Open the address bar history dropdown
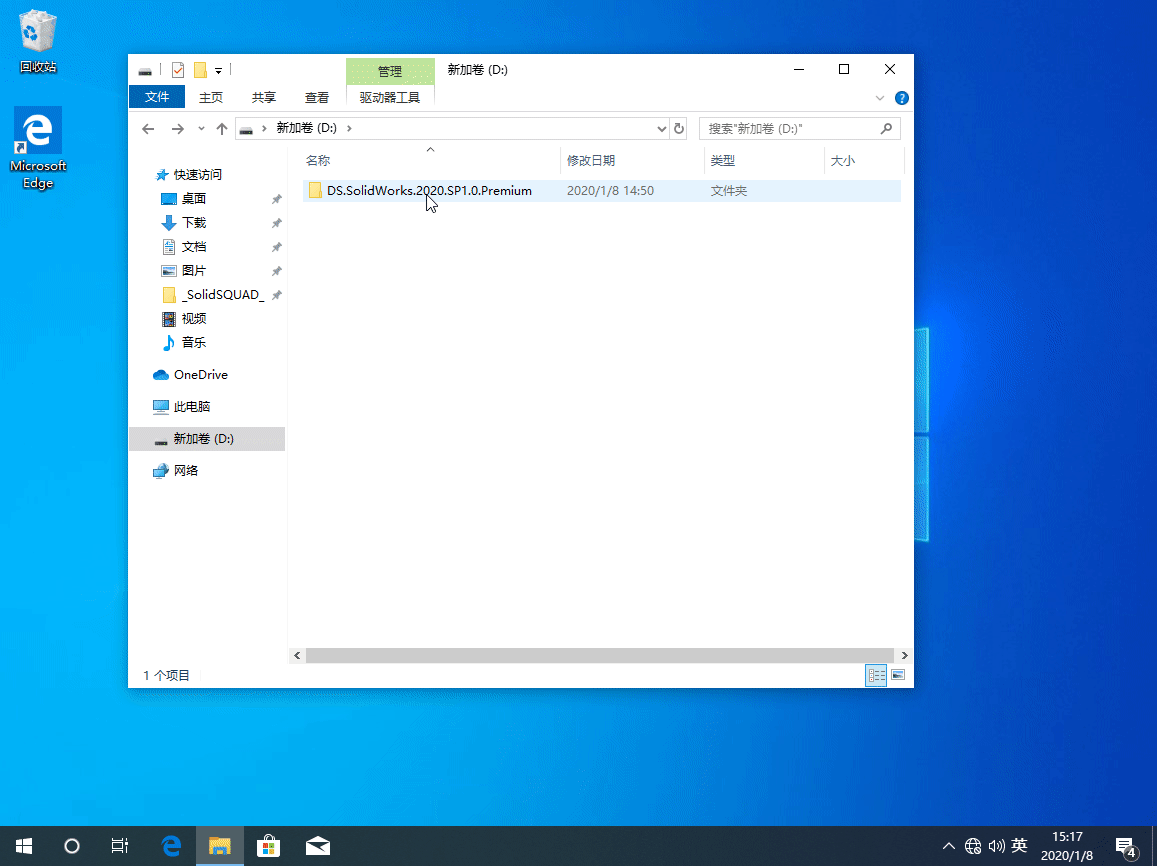This screenshot has height=866, width=1157. point(661,128)
